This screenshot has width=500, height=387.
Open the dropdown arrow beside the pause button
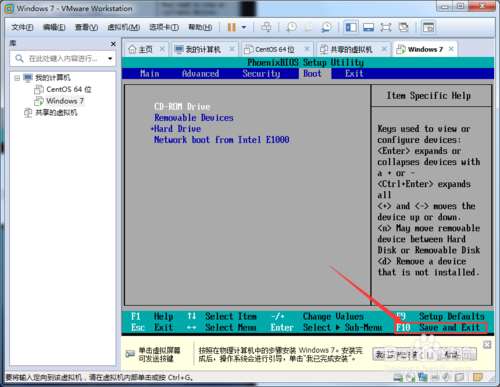[244, 27]
